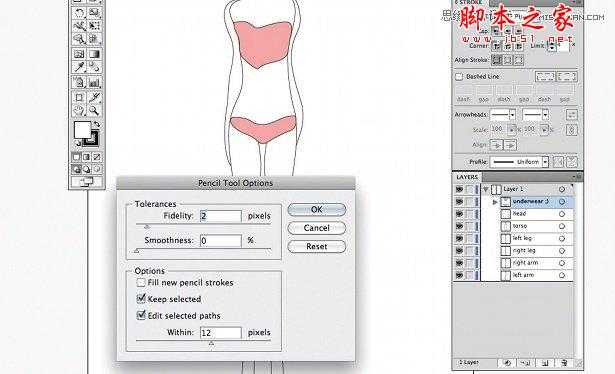
Task: Click the Within input field
Action: [220, 333]
